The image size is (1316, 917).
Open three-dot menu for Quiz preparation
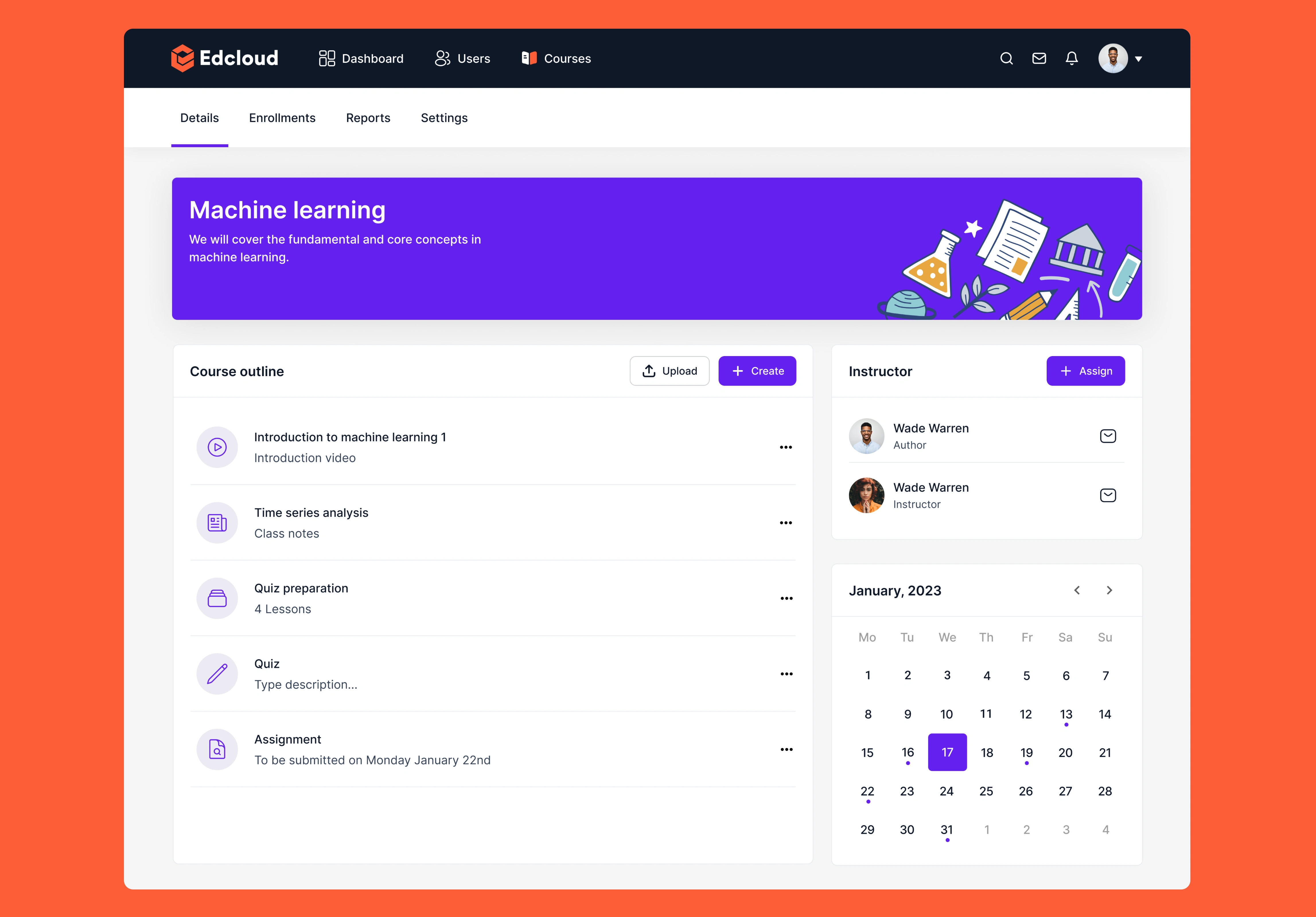[786, 599]
